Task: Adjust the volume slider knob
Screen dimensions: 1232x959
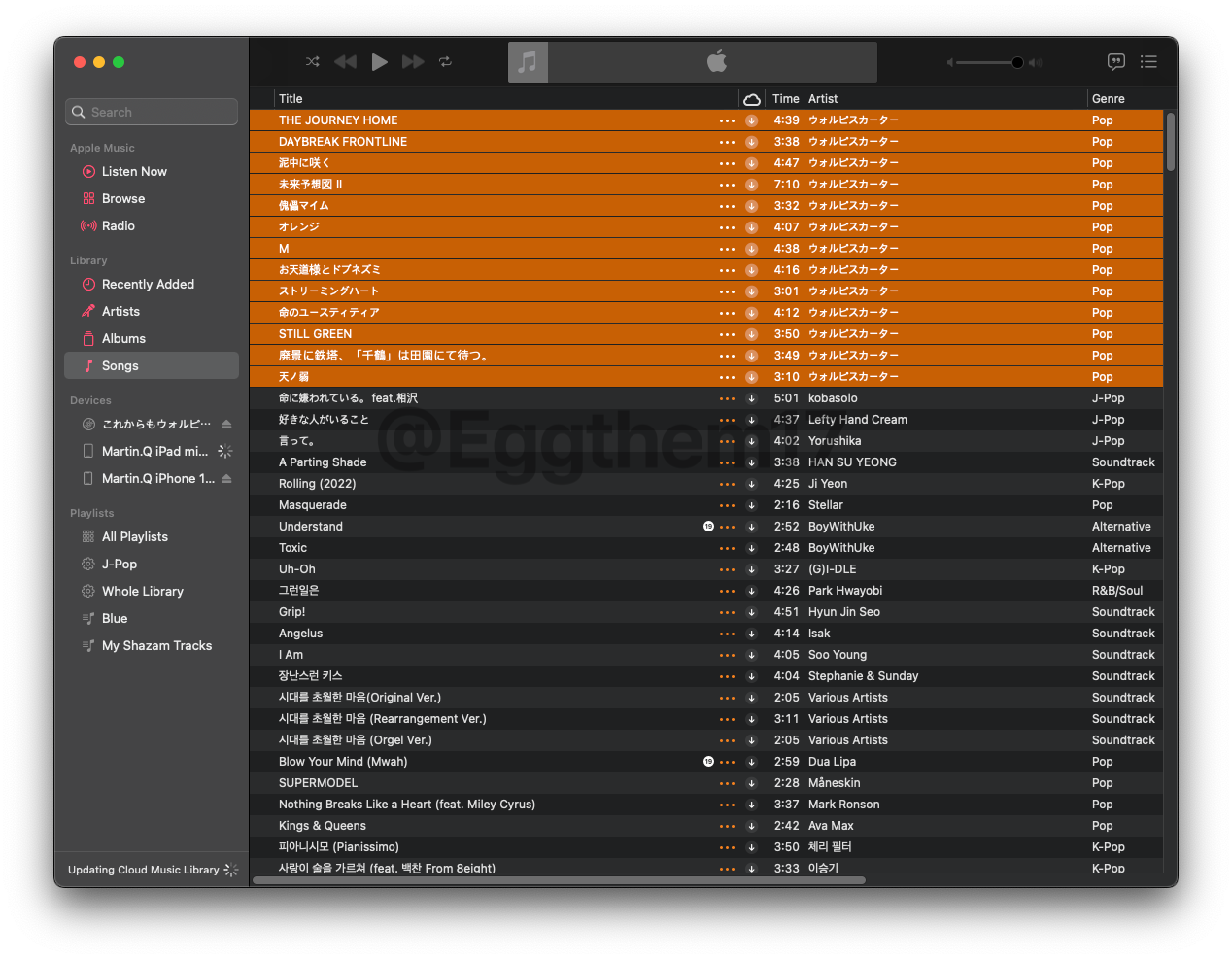Action: click(1017, 62)
